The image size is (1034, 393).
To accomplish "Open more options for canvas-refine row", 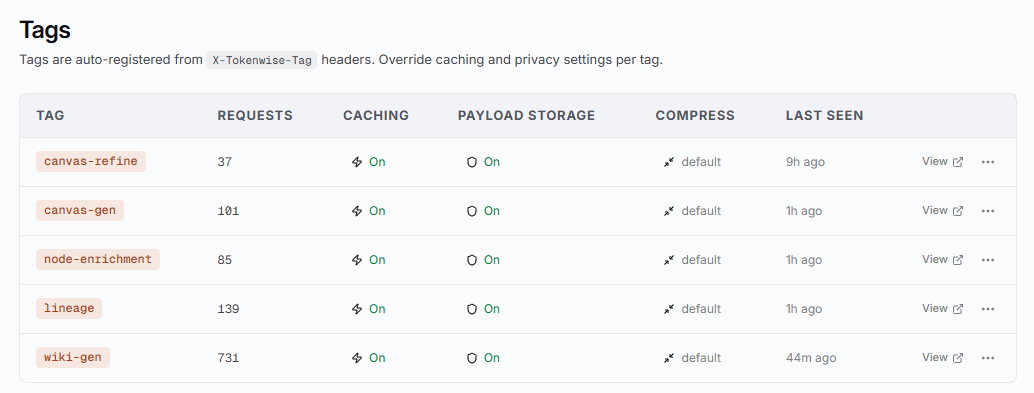I will click(987, 162).
